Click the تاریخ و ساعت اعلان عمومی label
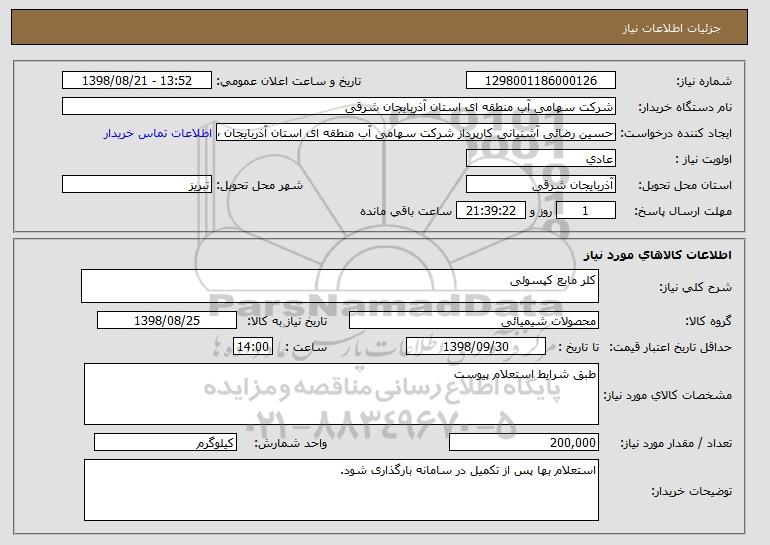This screenshot has height=545, width=770. coord(289,81)
